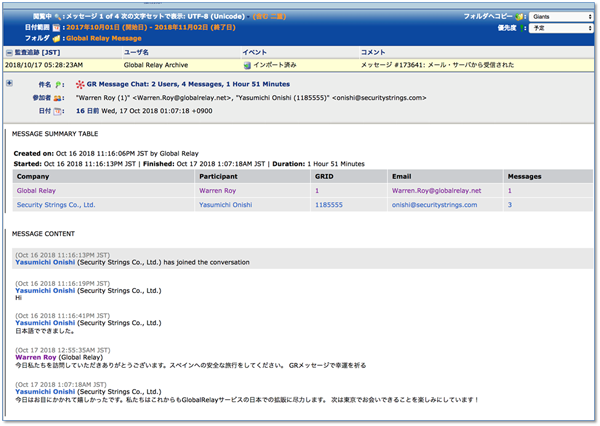Click Warren Roy name in message content
Viewport: 600px width, 426px height.
(x=36, y=357)
